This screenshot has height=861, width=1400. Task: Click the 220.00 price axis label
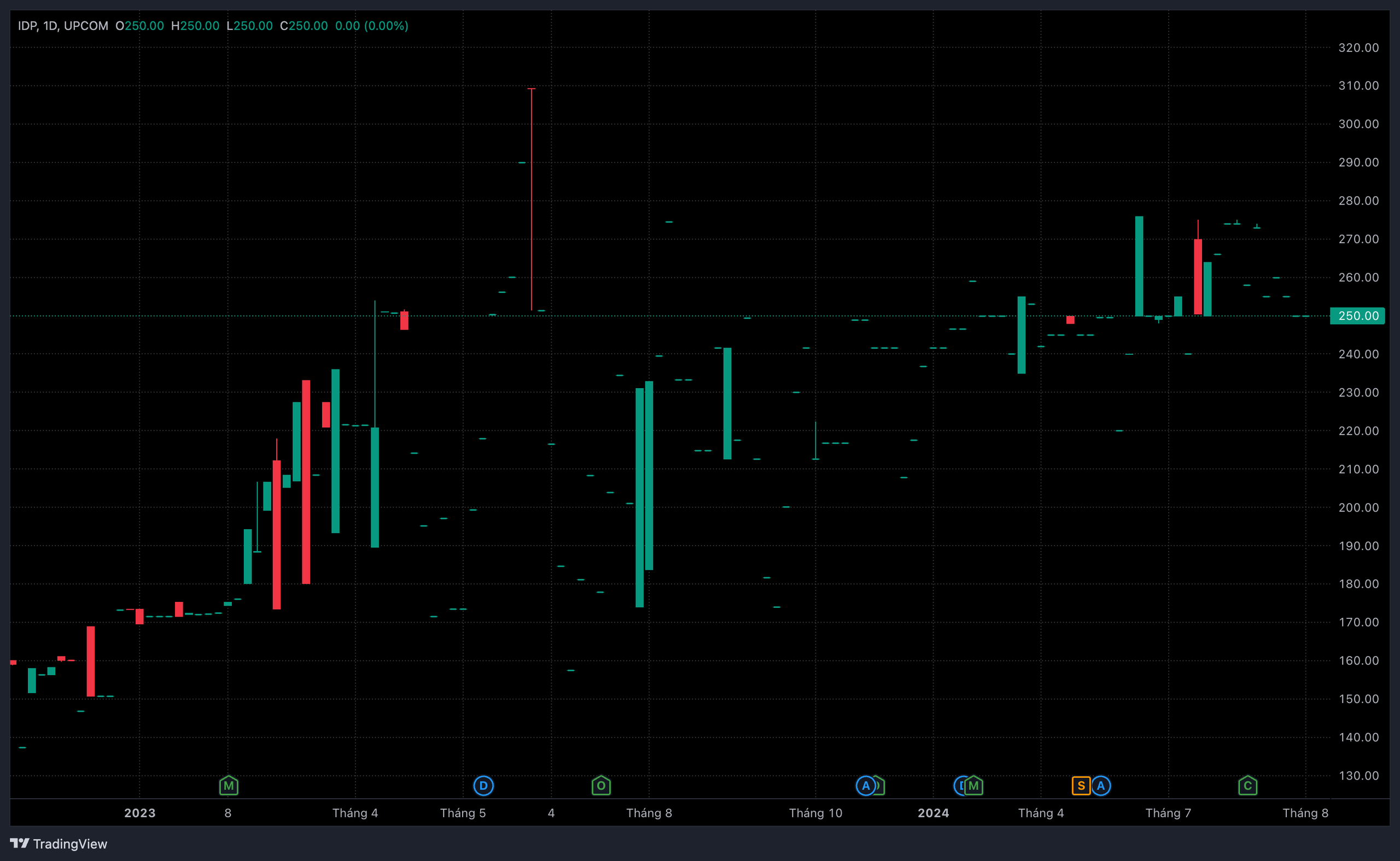[x=1358, y=431]
